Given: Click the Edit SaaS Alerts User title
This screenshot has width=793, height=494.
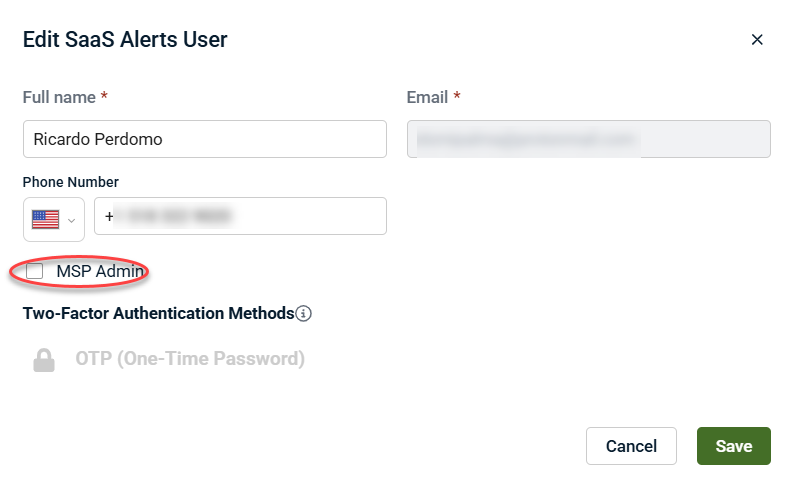Looking at the screenshot, I should pyautogui.click(x=125, y=40).
